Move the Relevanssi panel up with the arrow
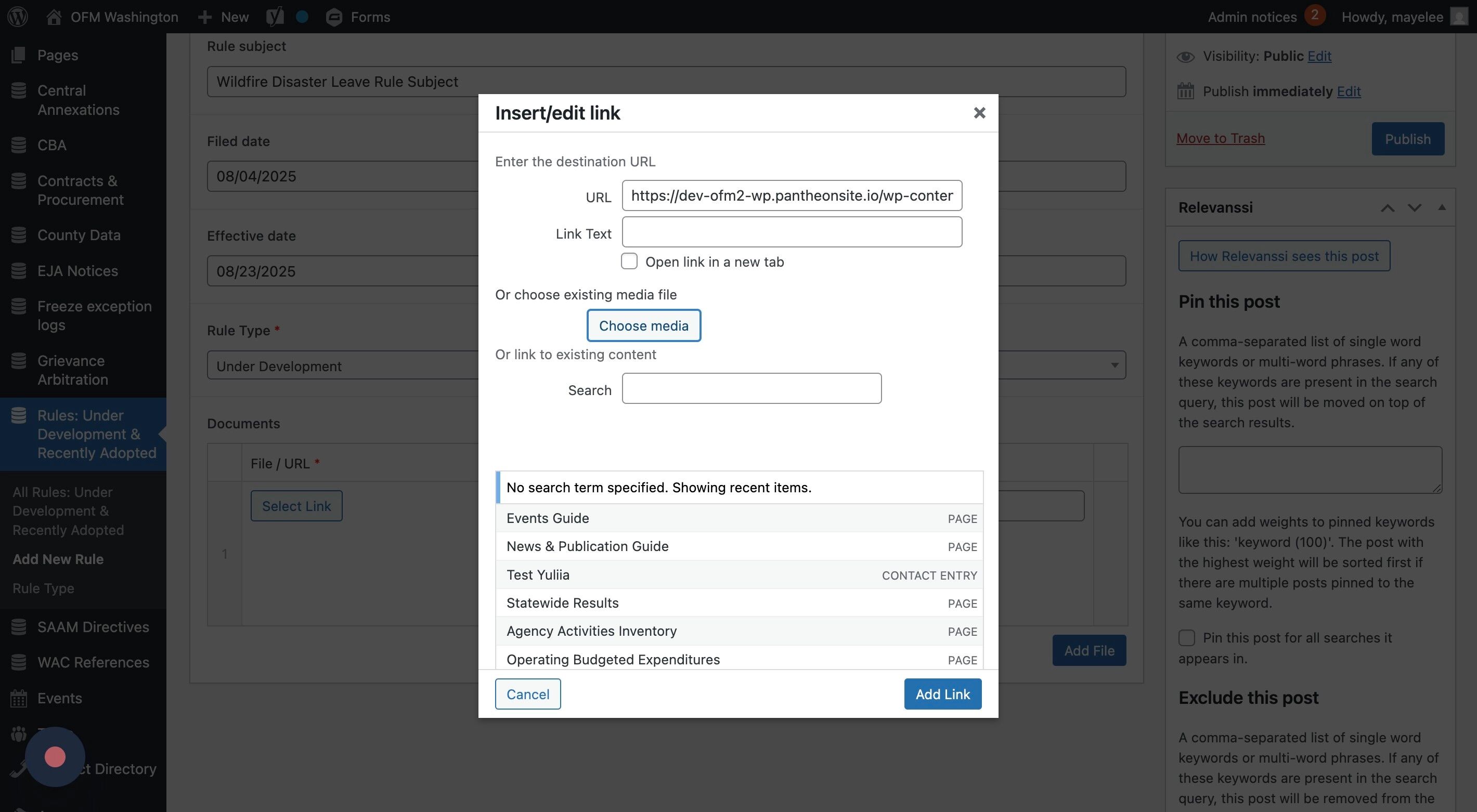Image resolution: width=1477 pixels, height=812 pixels. [x=1388, y=207]
